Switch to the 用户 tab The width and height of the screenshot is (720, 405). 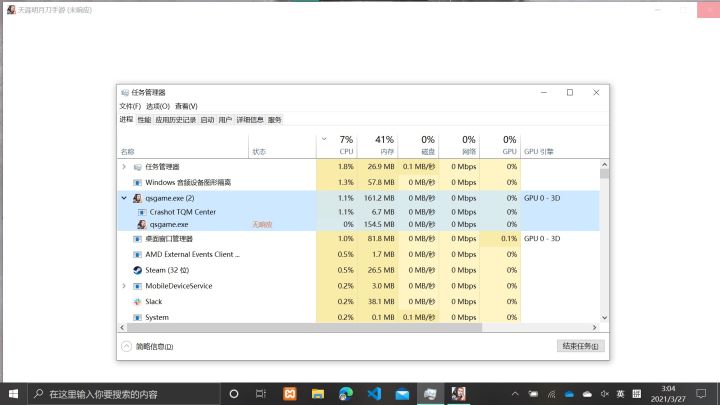[225, 120]
